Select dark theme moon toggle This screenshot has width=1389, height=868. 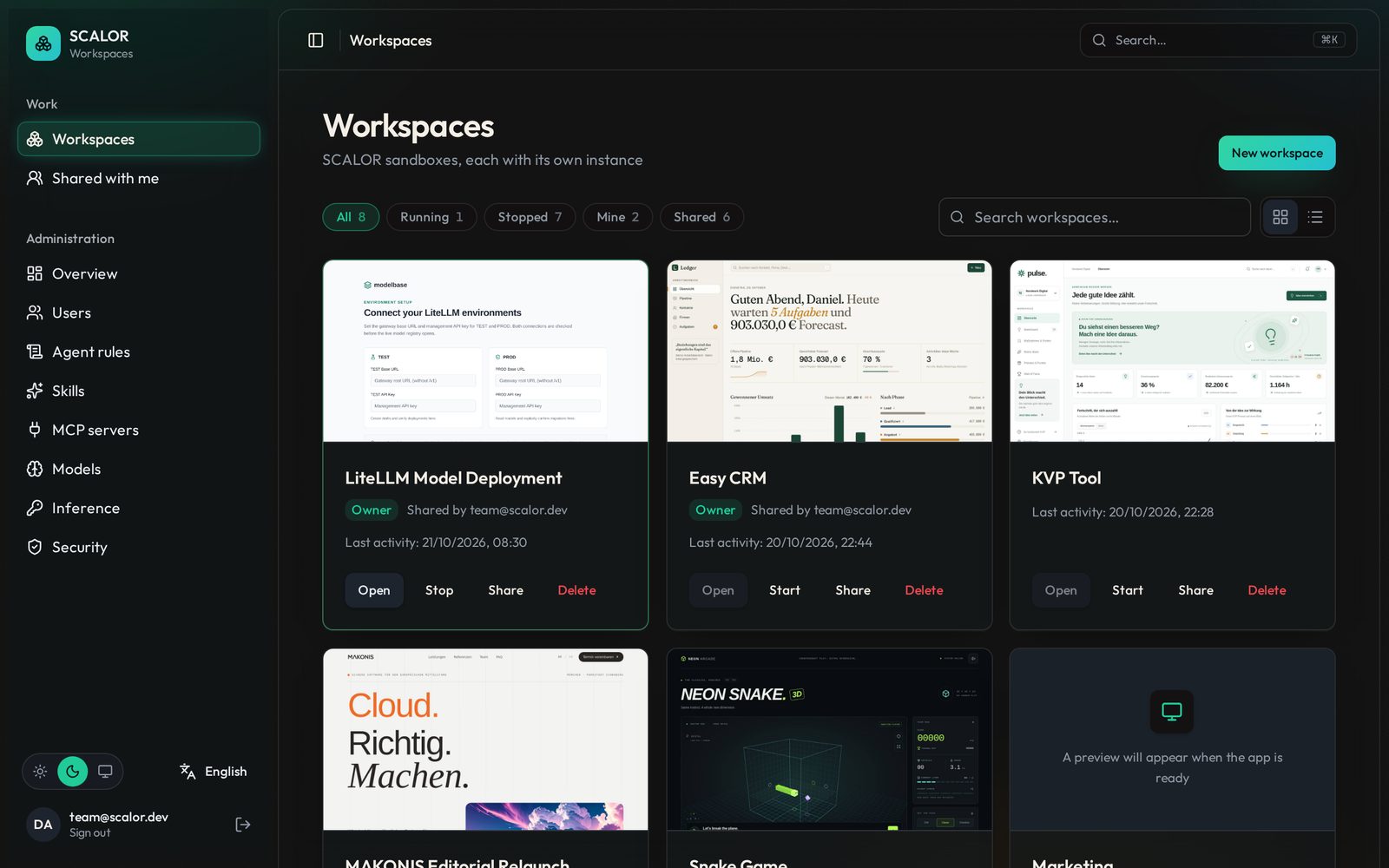pyautogui.click(x=73, y=771)
